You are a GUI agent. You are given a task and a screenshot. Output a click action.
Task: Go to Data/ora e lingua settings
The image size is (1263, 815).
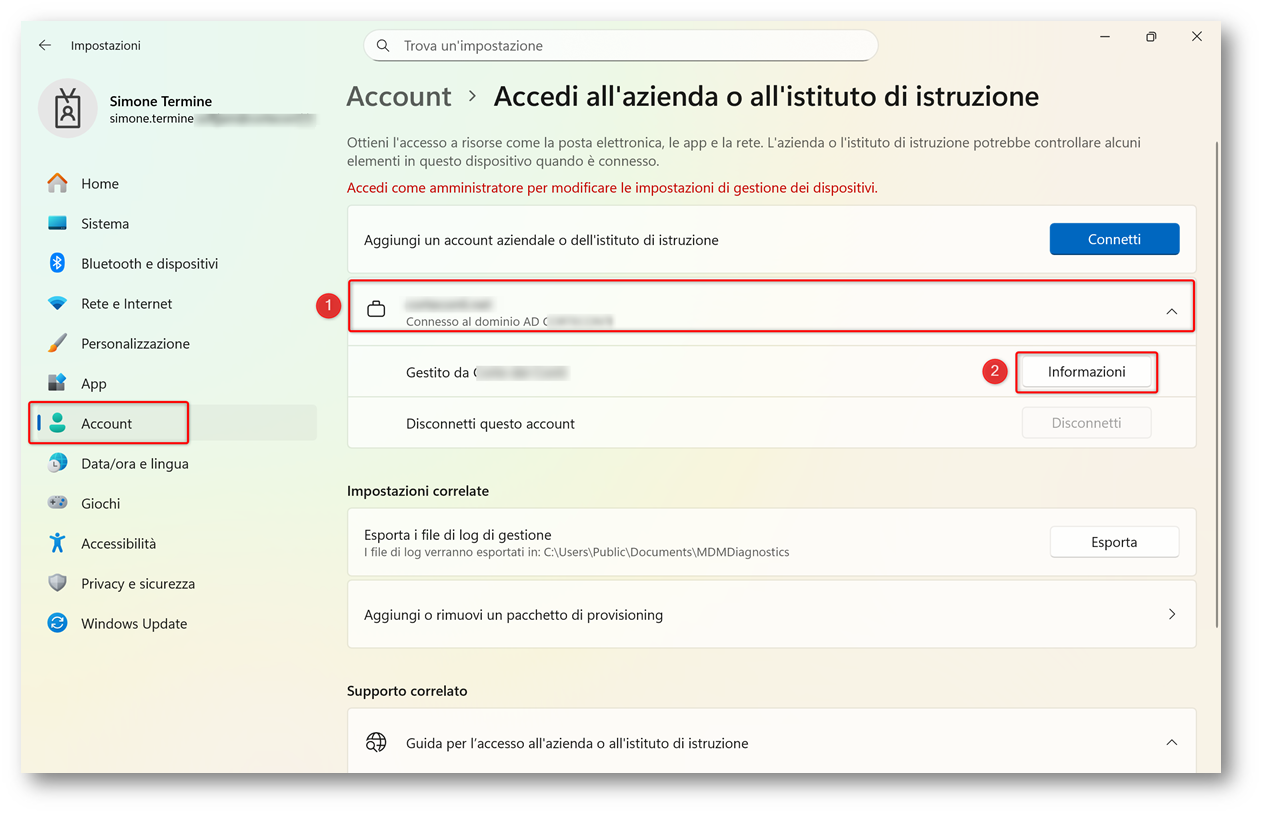[x=134, y=463]
